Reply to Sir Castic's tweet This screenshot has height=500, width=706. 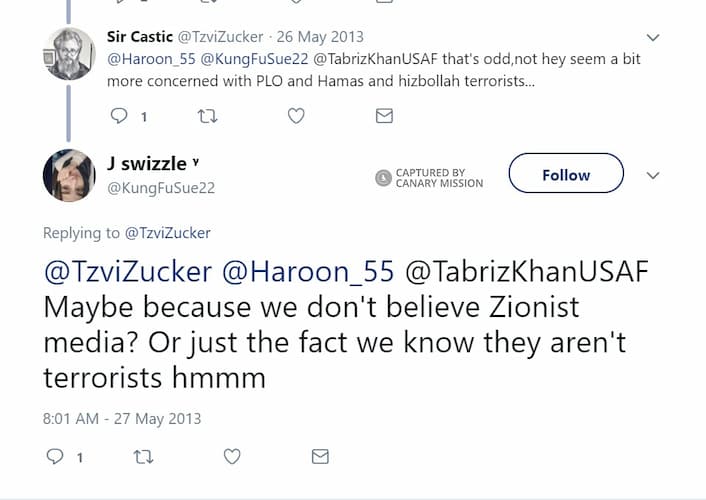118,116
